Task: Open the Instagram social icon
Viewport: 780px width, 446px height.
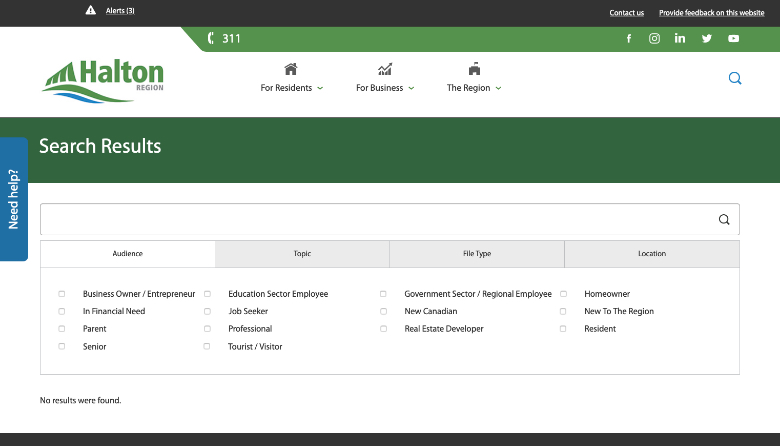Action: tap(655, 39)
